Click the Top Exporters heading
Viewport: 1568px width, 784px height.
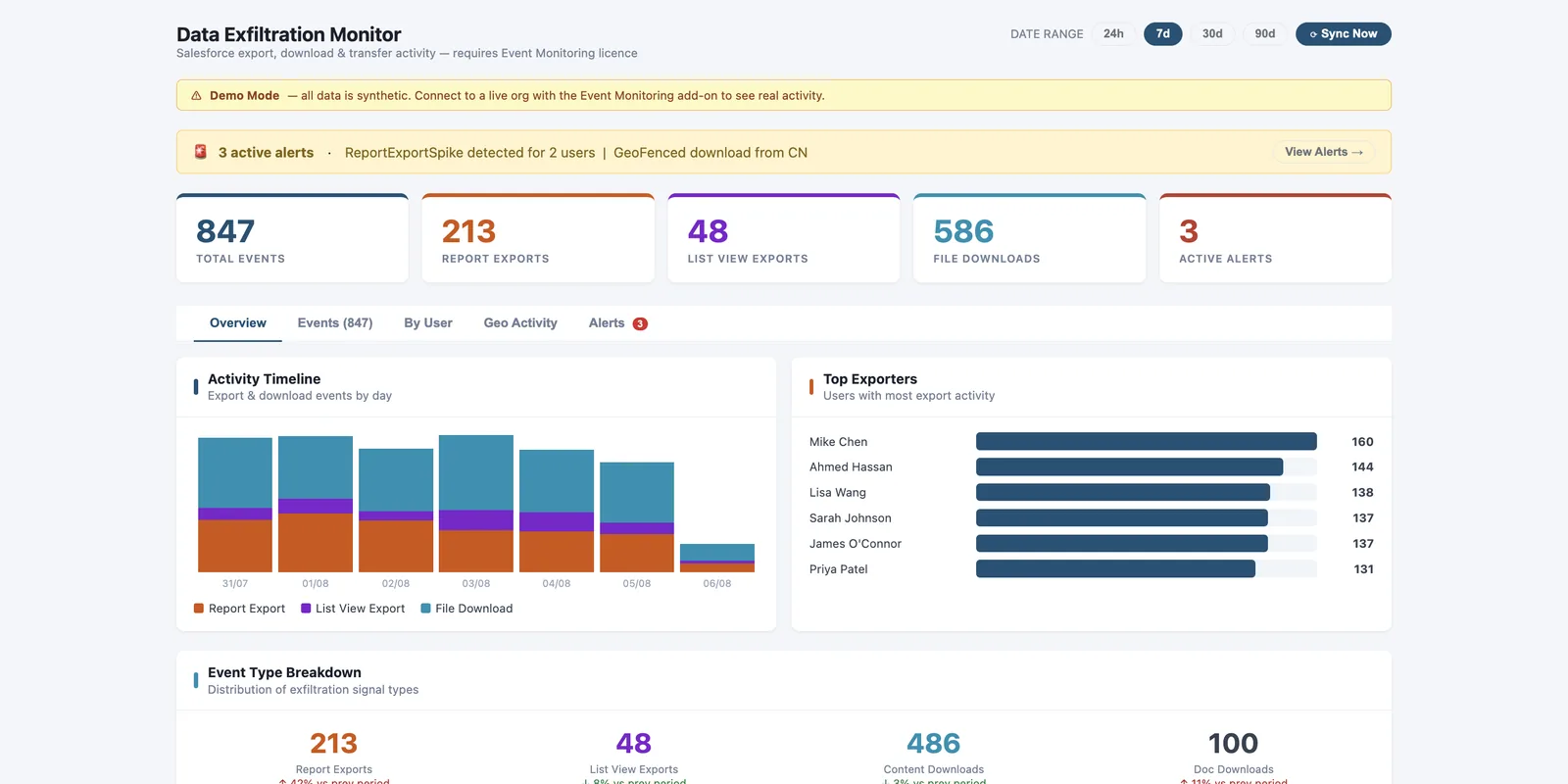coord(870,379)
